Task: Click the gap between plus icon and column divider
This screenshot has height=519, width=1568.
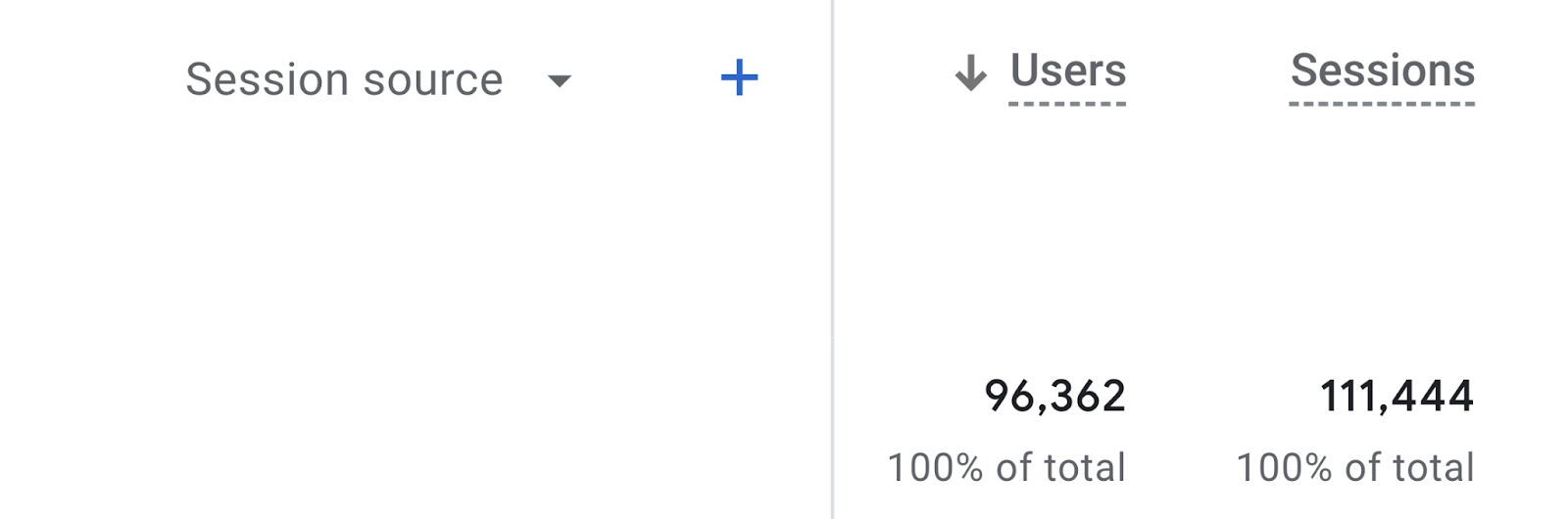Action: coord(796,78)
